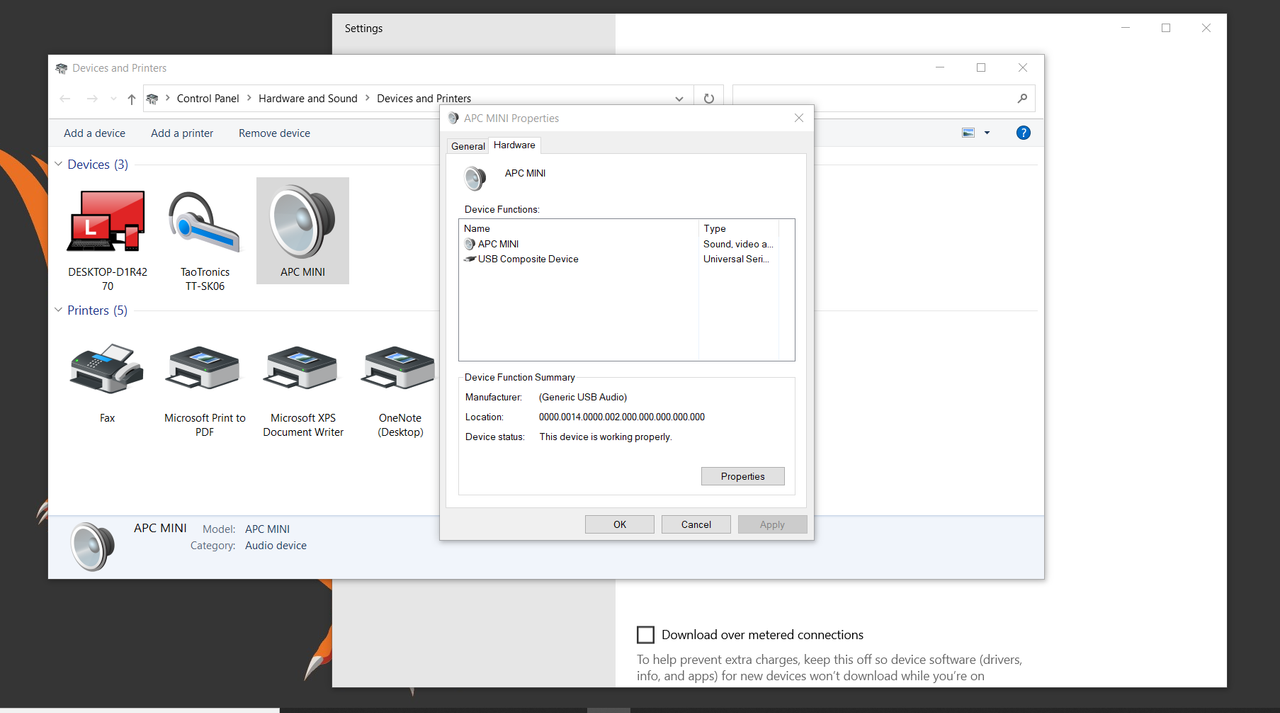
Task: Expand chevron after Control Panel breadcrumb
Action: (249, 98)
